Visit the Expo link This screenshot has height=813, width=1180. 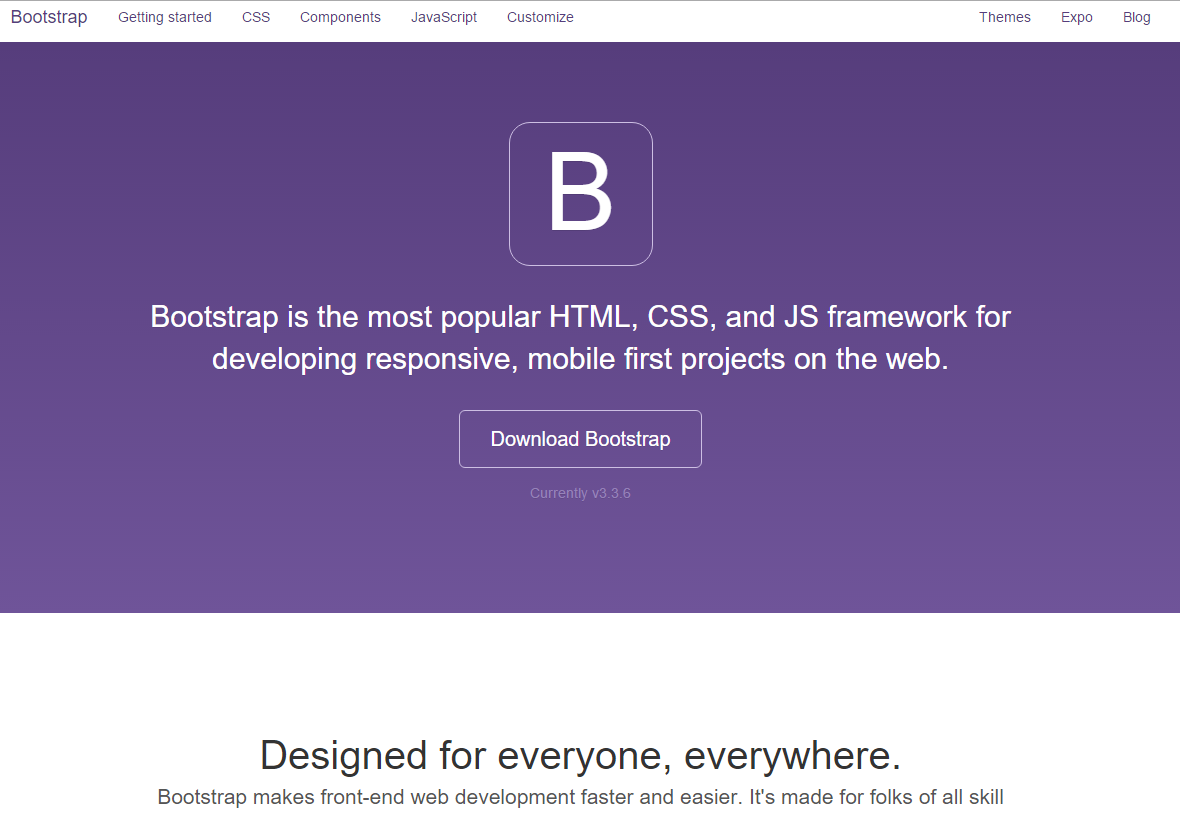click(1077, 17)
